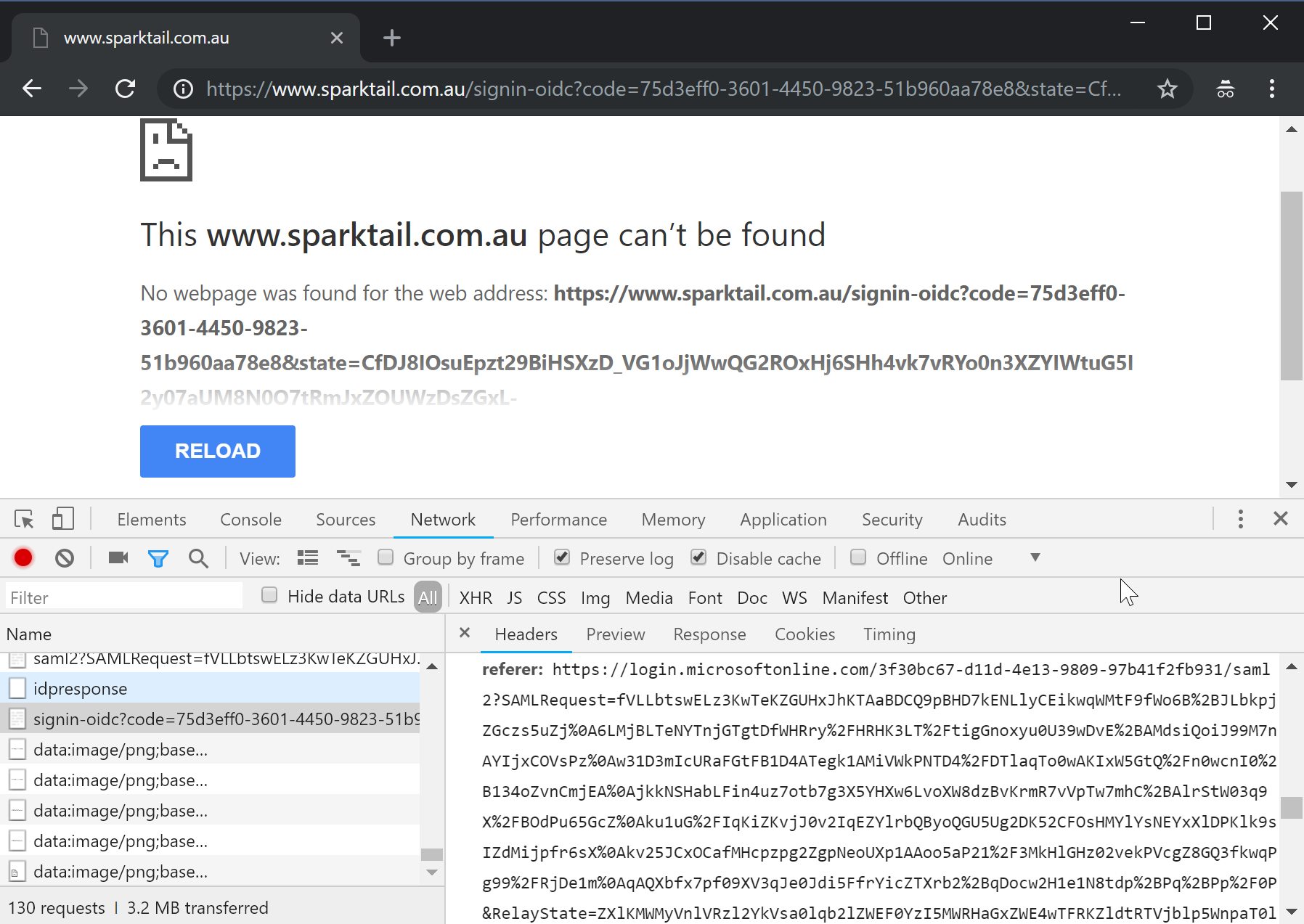The image size is (1304, 924).
Task: Open the DevTools customization menu
Action: pos(1240,519)
